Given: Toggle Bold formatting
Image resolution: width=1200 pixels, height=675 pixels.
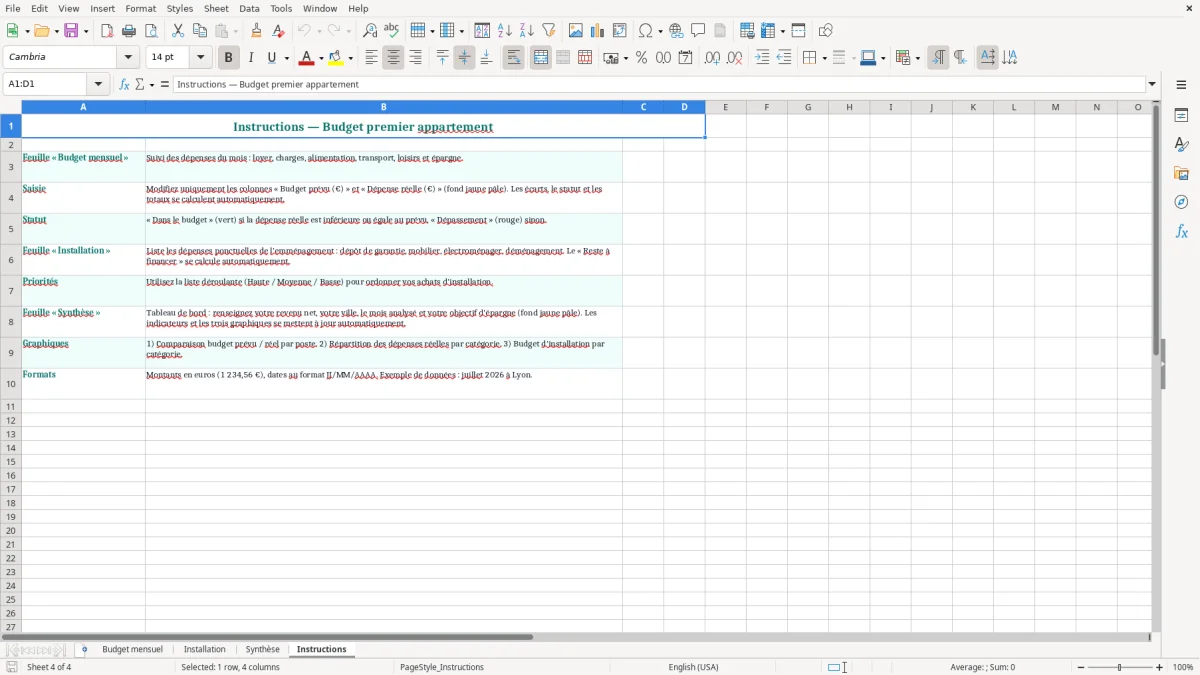Looking at the screenshot, I should point(228,58).
